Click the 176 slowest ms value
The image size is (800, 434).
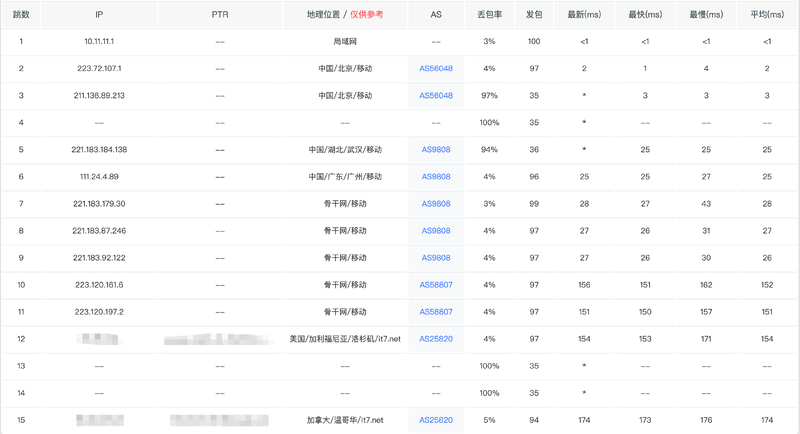706,420
